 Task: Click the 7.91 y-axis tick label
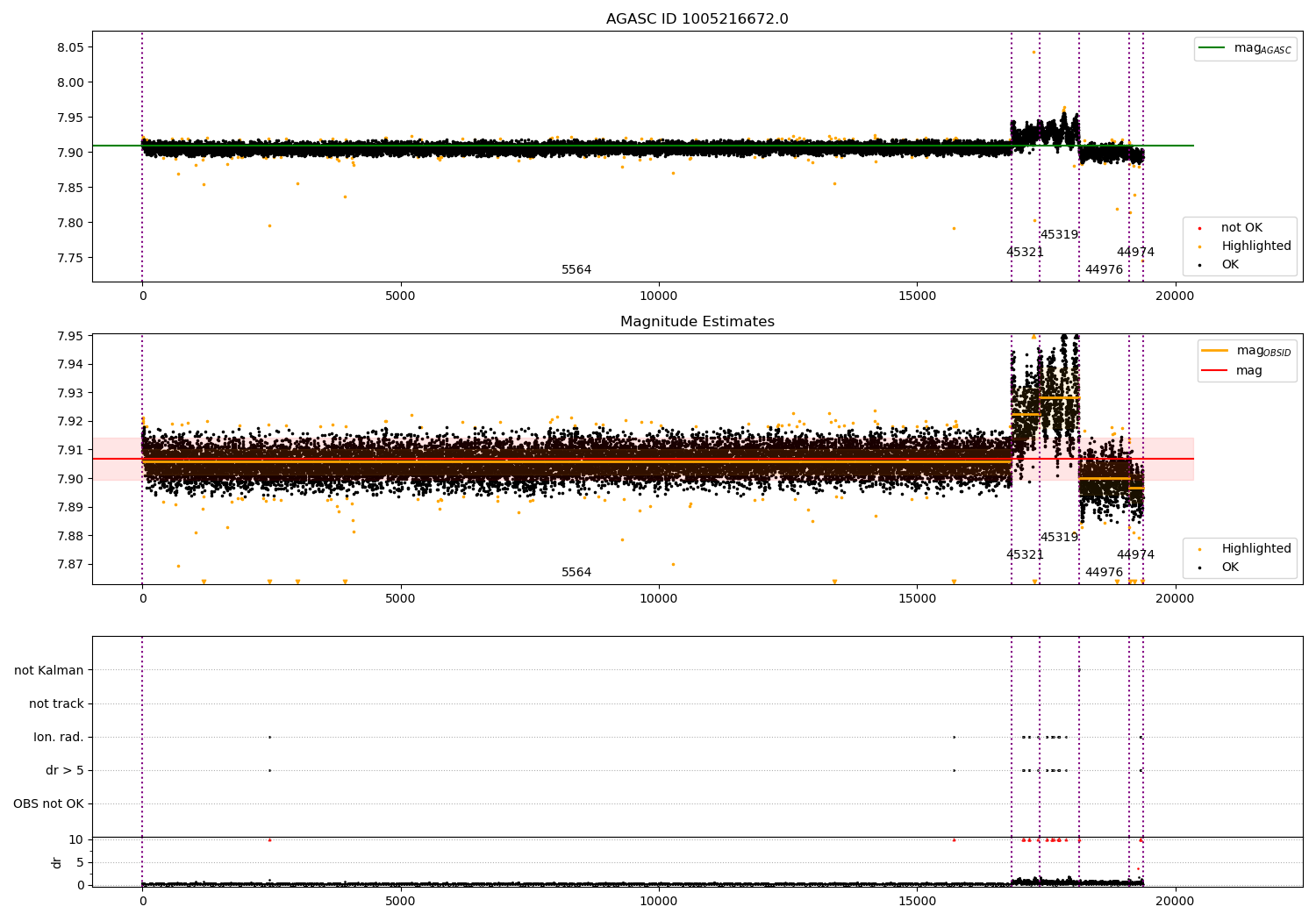71,451
